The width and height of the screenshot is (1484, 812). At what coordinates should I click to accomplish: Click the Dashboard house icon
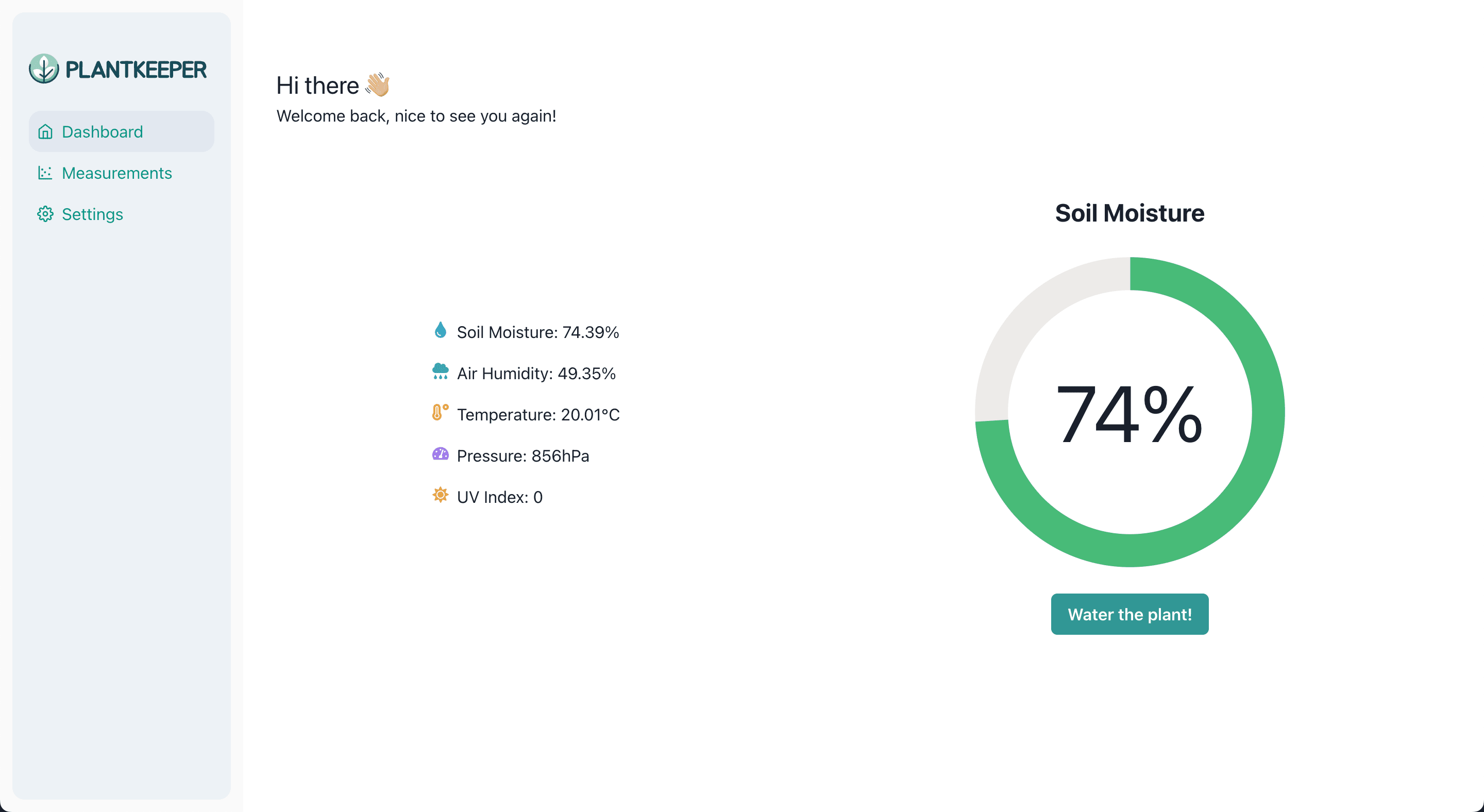(45, 132)
